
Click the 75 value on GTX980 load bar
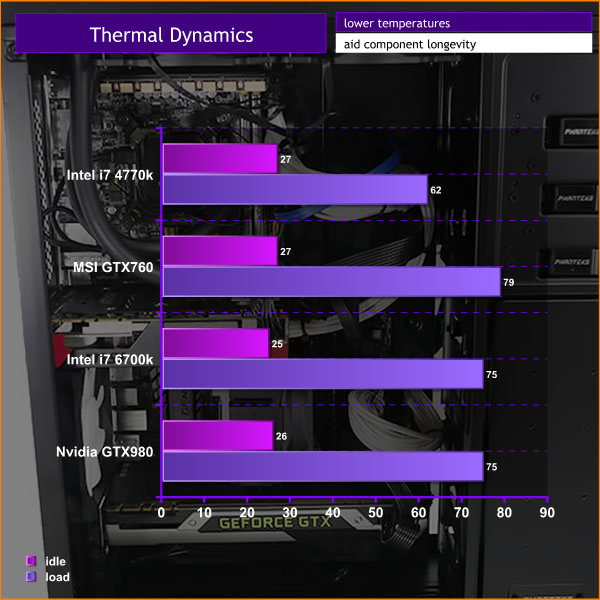tap(491, 467)
